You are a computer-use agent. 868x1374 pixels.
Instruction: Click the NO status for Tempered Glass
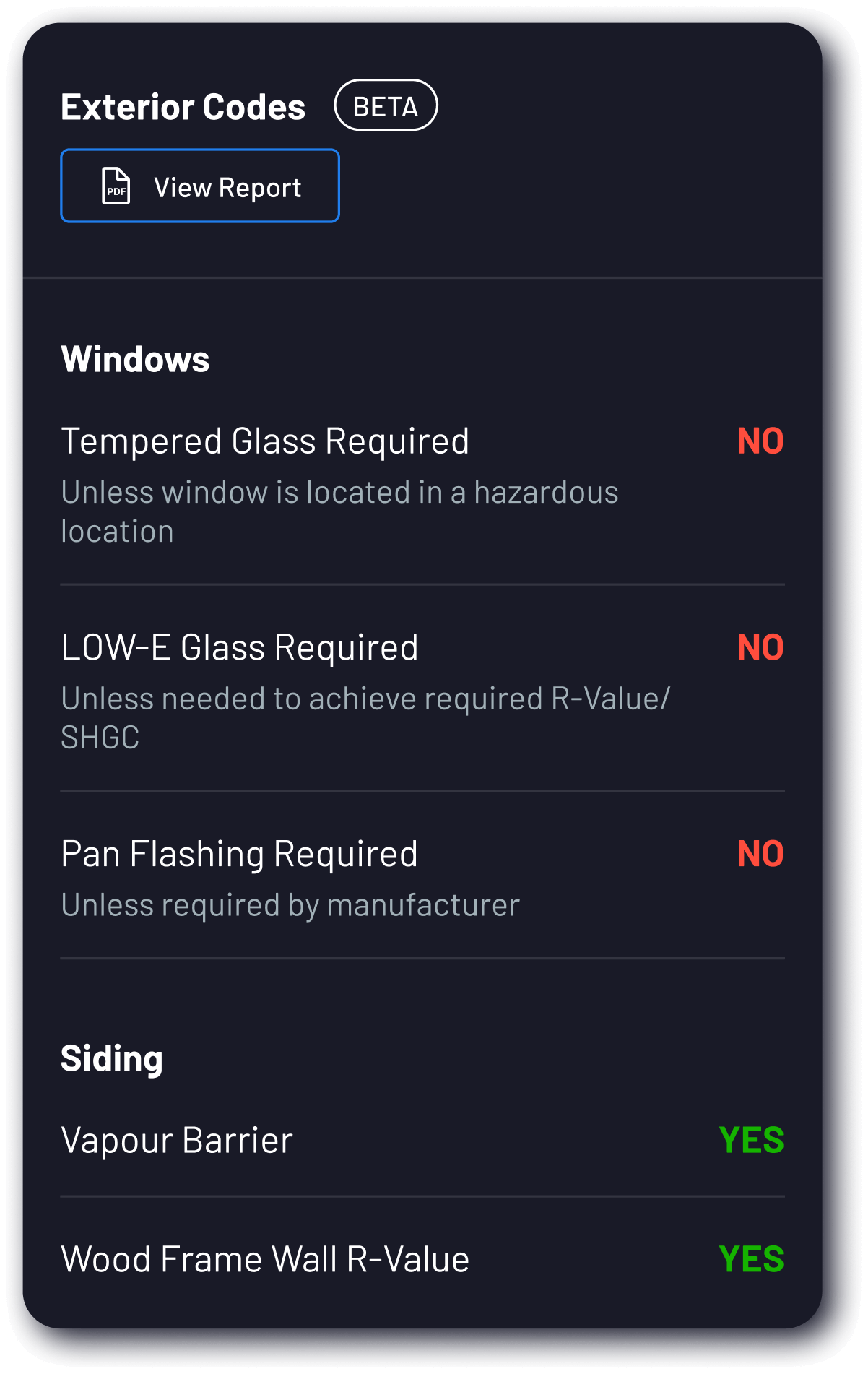point(760,441)
